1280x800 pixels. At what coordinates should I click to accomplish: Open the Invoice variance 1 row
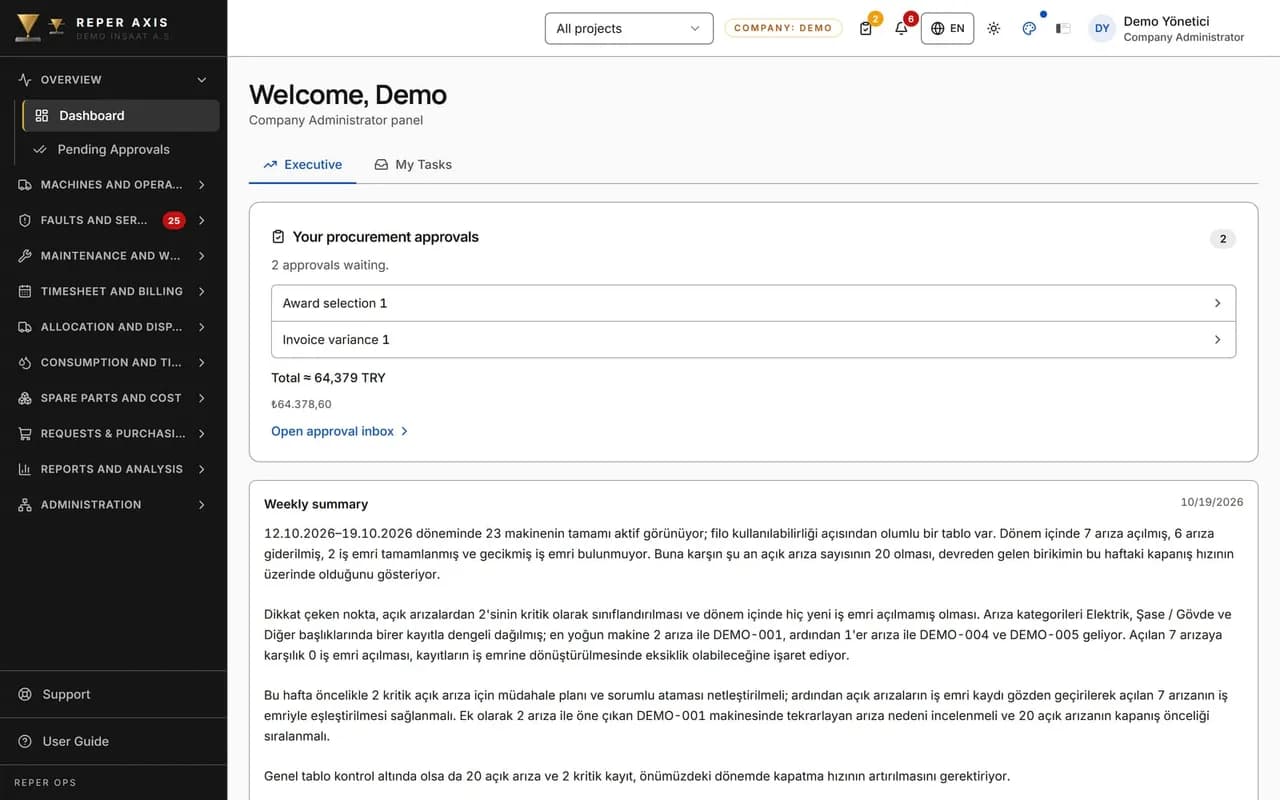pyautogui.click(x=753, y=339)
